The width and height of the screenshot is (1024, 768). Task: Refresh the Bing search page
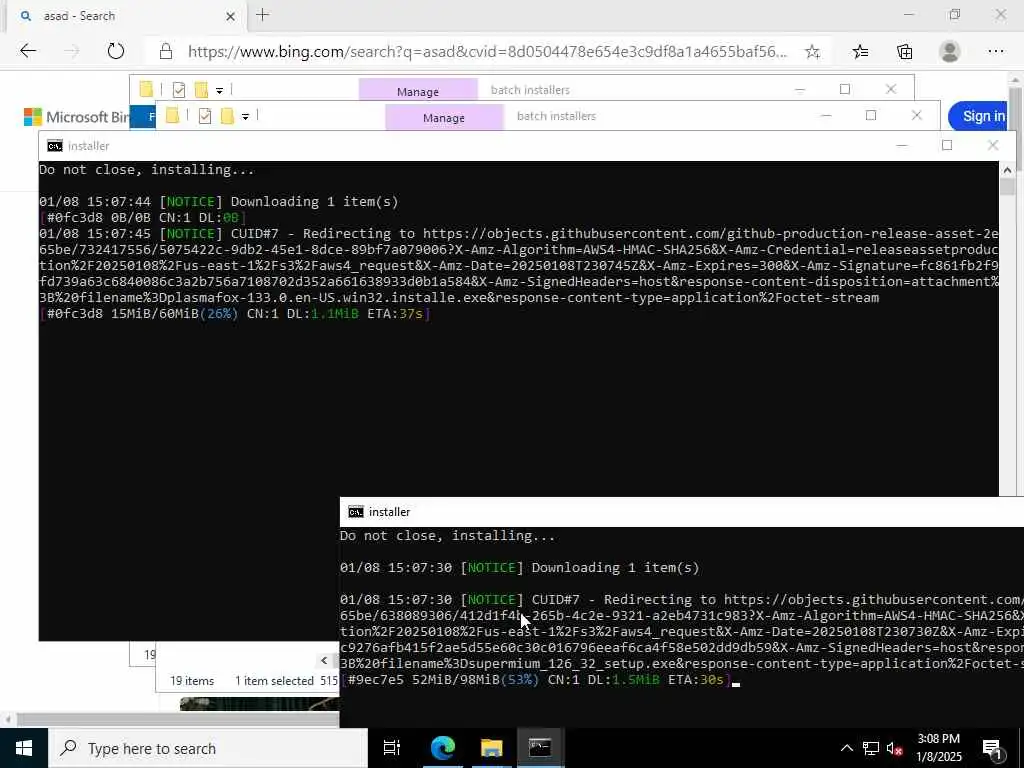(116, 51)
